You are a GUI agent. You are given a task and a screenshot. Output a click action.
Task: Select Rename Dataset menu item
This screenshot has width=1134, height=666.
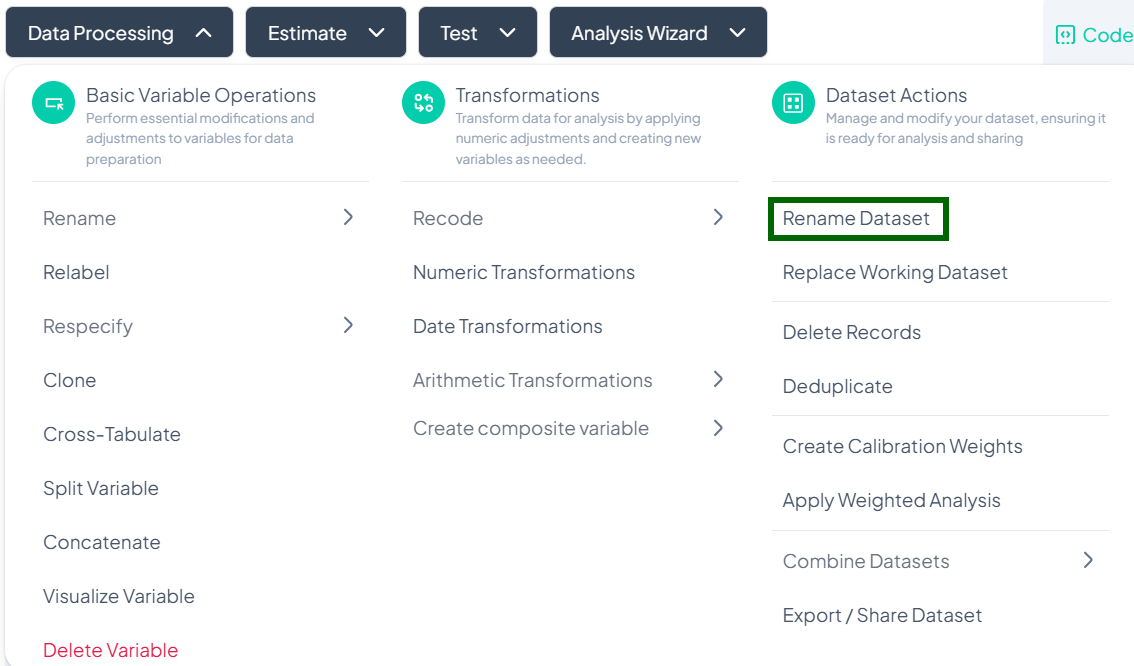point(857,219)
